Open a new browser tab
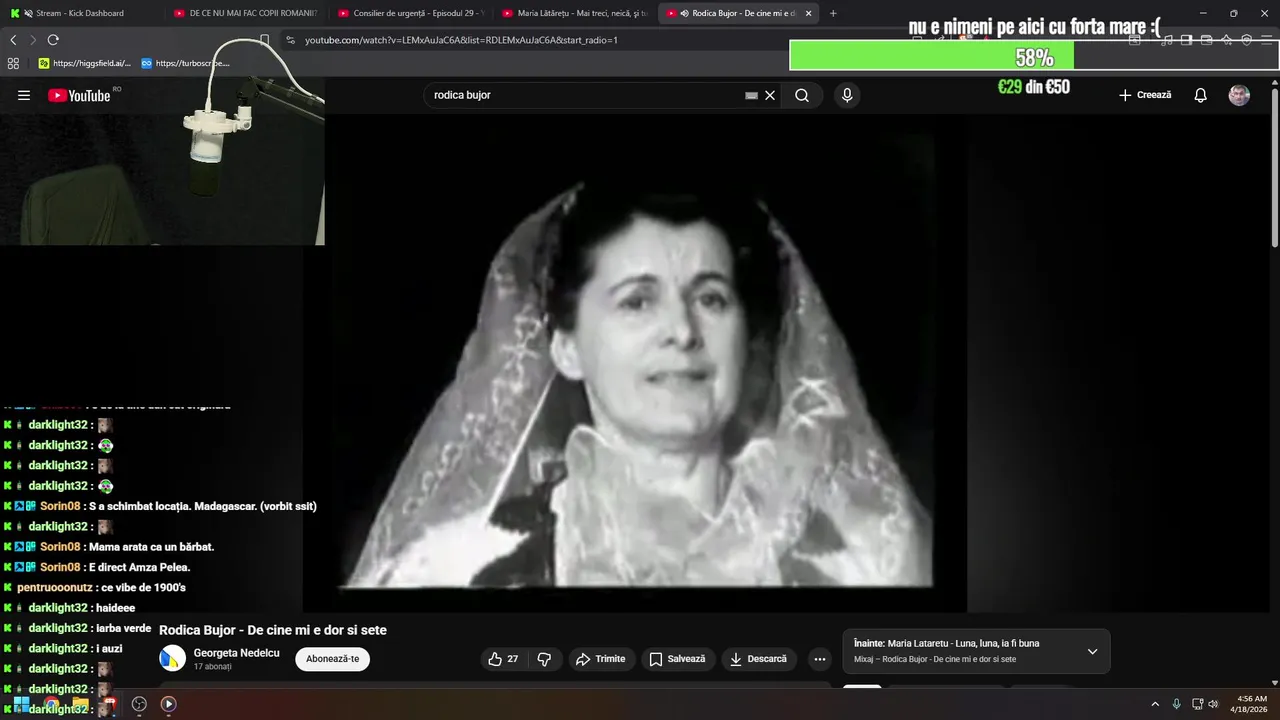The image size is (1280, 720). 833,13
